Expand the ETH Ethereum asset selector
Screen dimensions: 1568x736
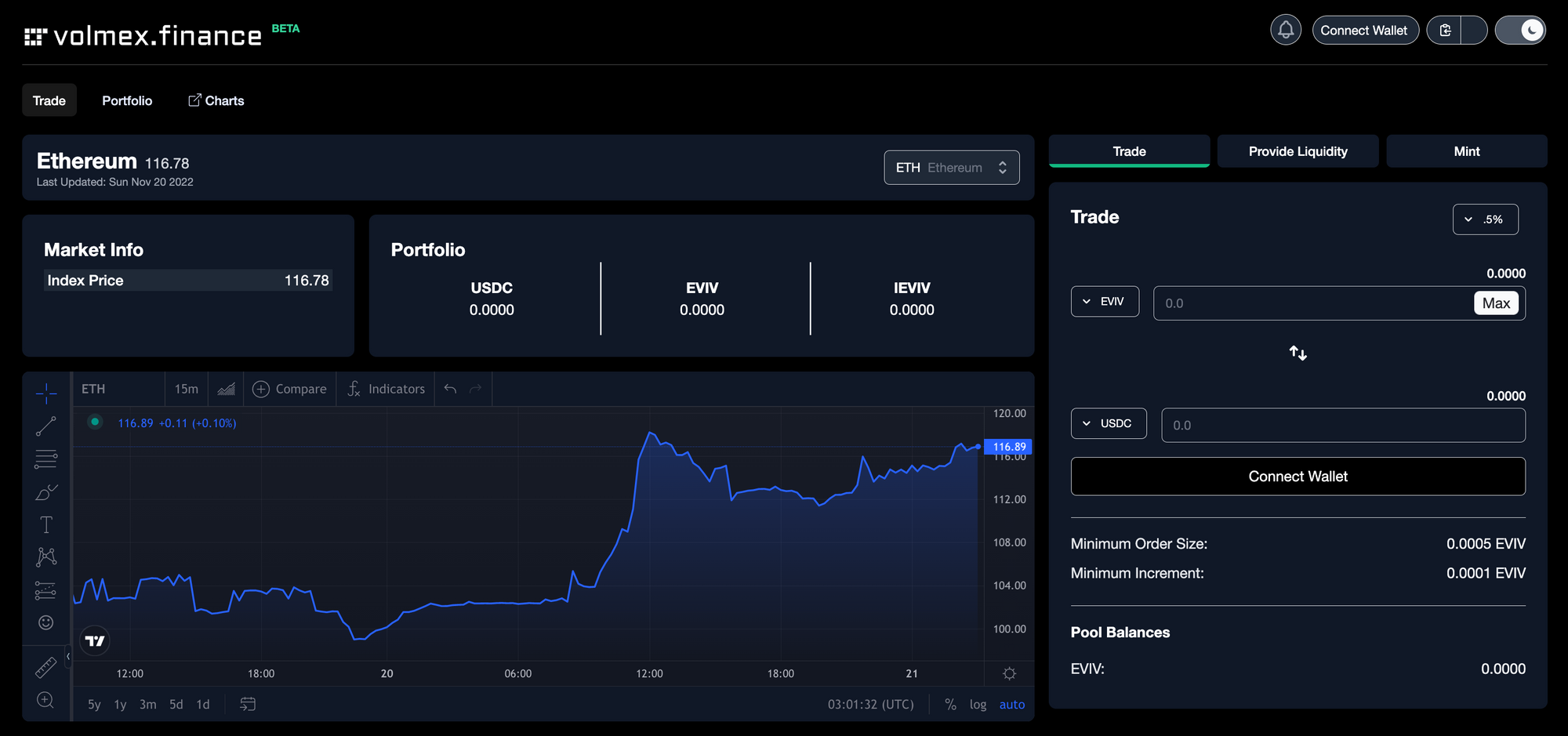[x=952, y=168]
